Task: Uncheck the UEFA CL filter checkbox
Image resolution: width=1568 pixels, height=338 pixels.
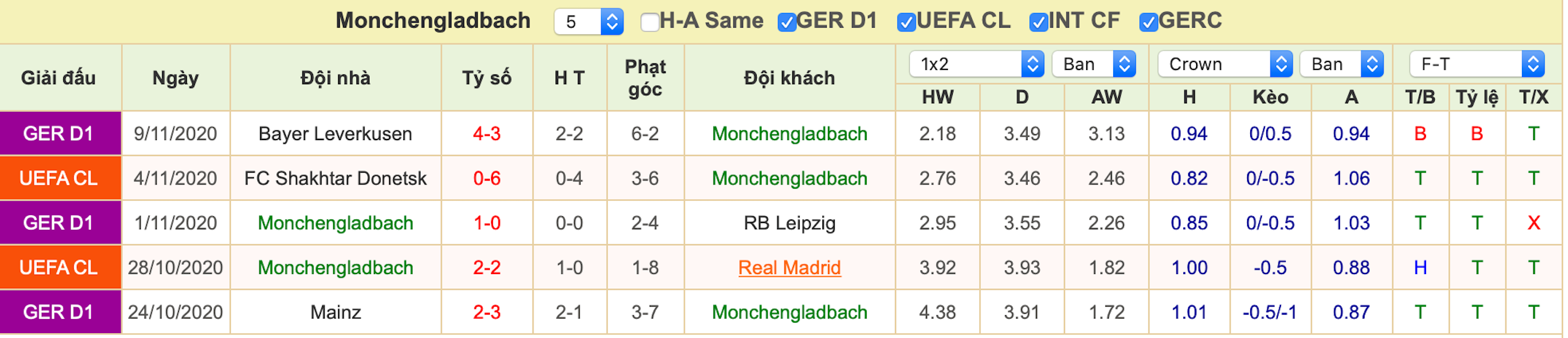Action: tap(906, 22)
